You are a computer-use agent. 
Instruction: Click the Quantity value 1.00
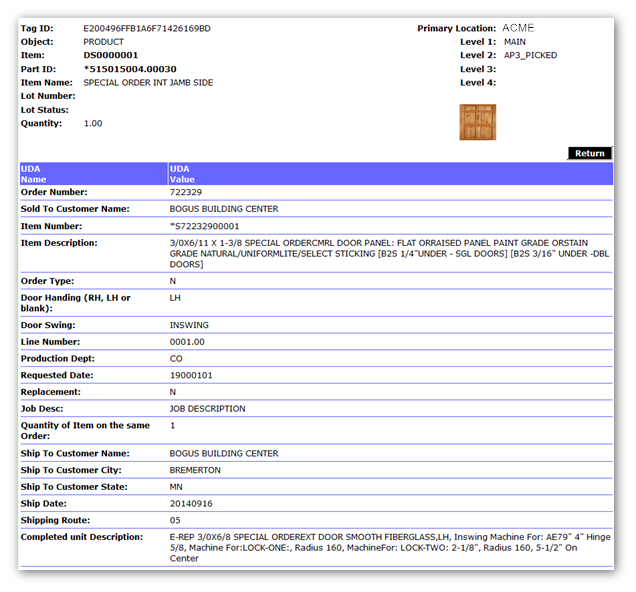click(x=93, y=123)
